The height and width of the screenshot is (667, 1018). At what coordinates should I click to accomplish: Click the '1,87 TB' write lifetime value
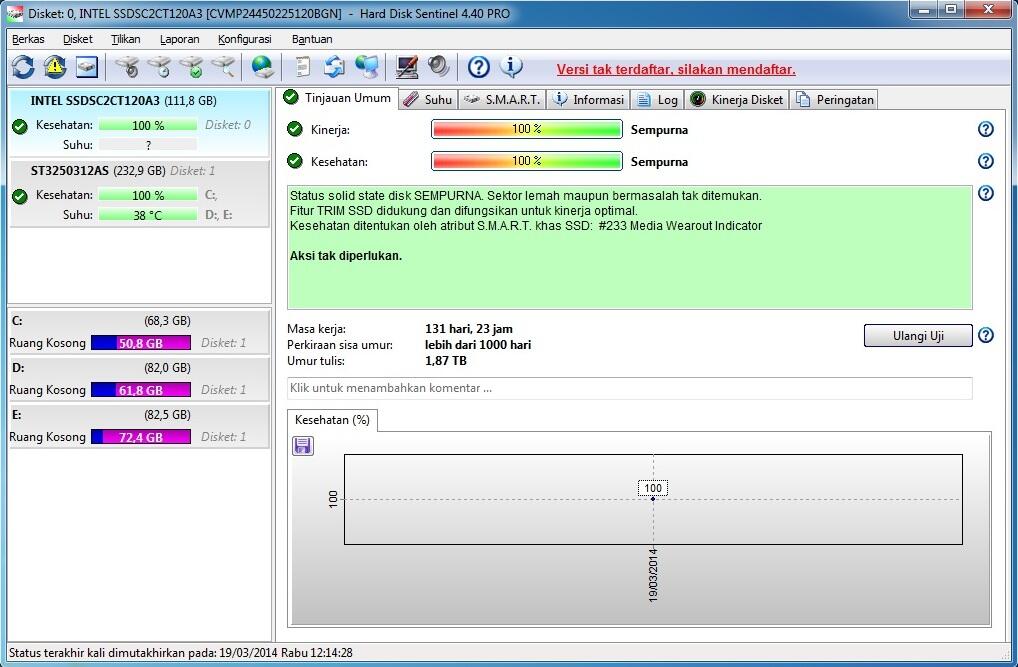(x=445, y=360)
